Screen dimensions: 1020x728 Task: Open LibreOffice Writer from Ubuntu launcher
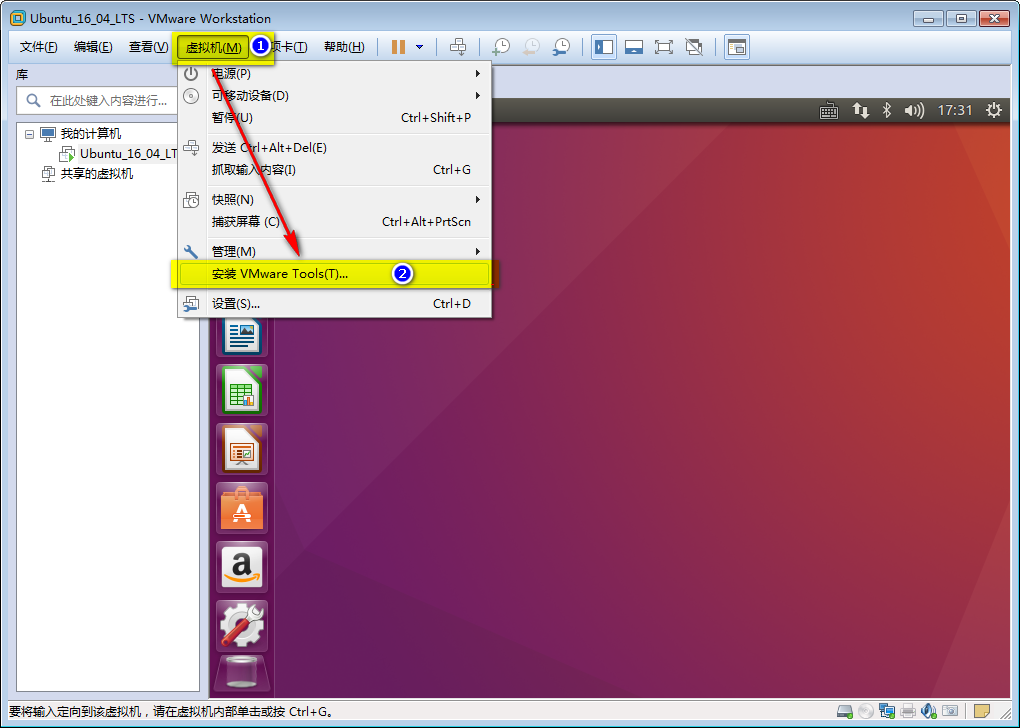[x=242, y=336]
